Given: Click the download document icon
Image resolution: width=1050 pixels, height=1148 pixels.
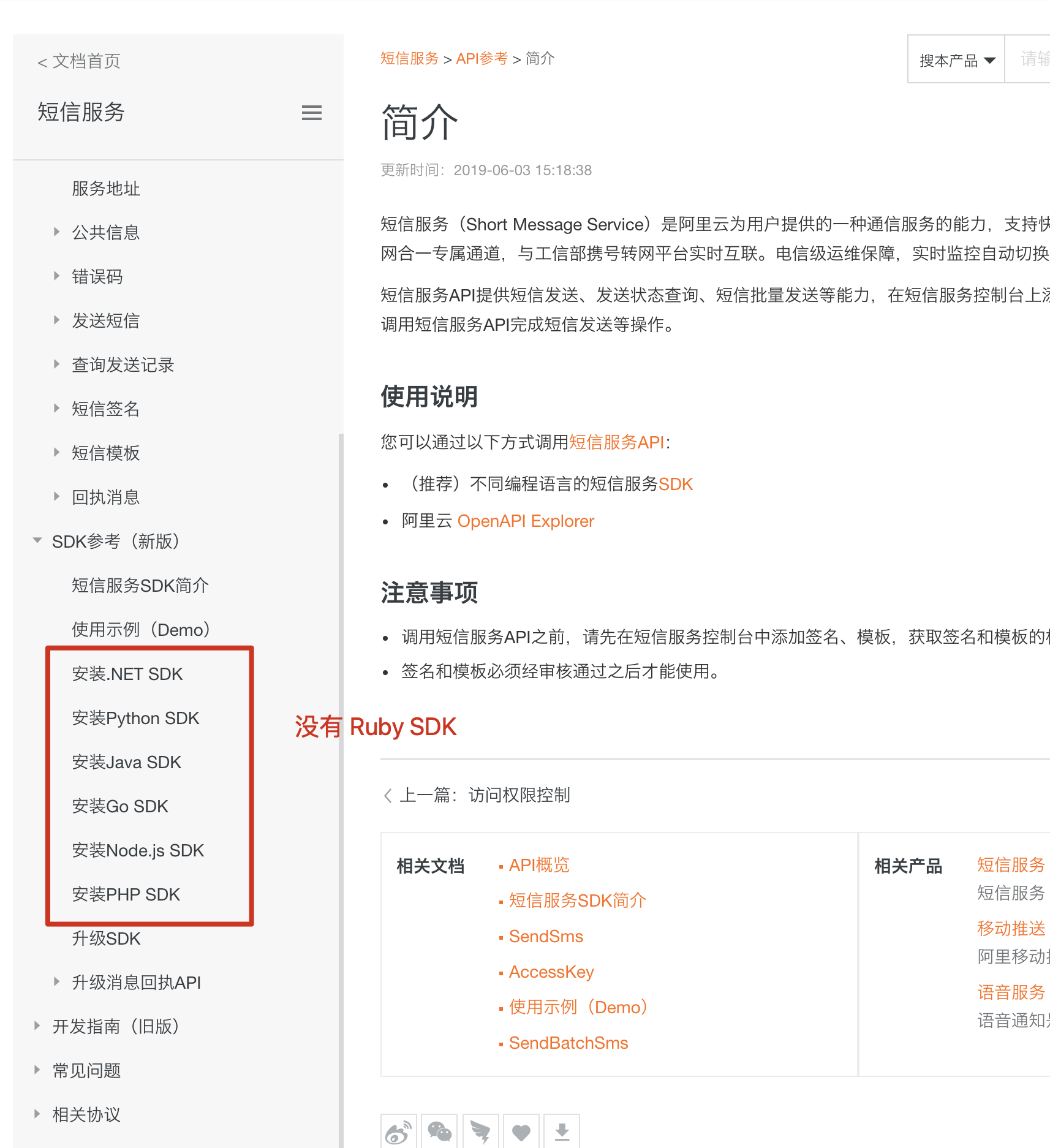Looking at the screenshot, I should pyautogui.click(x=562, y=1132).
